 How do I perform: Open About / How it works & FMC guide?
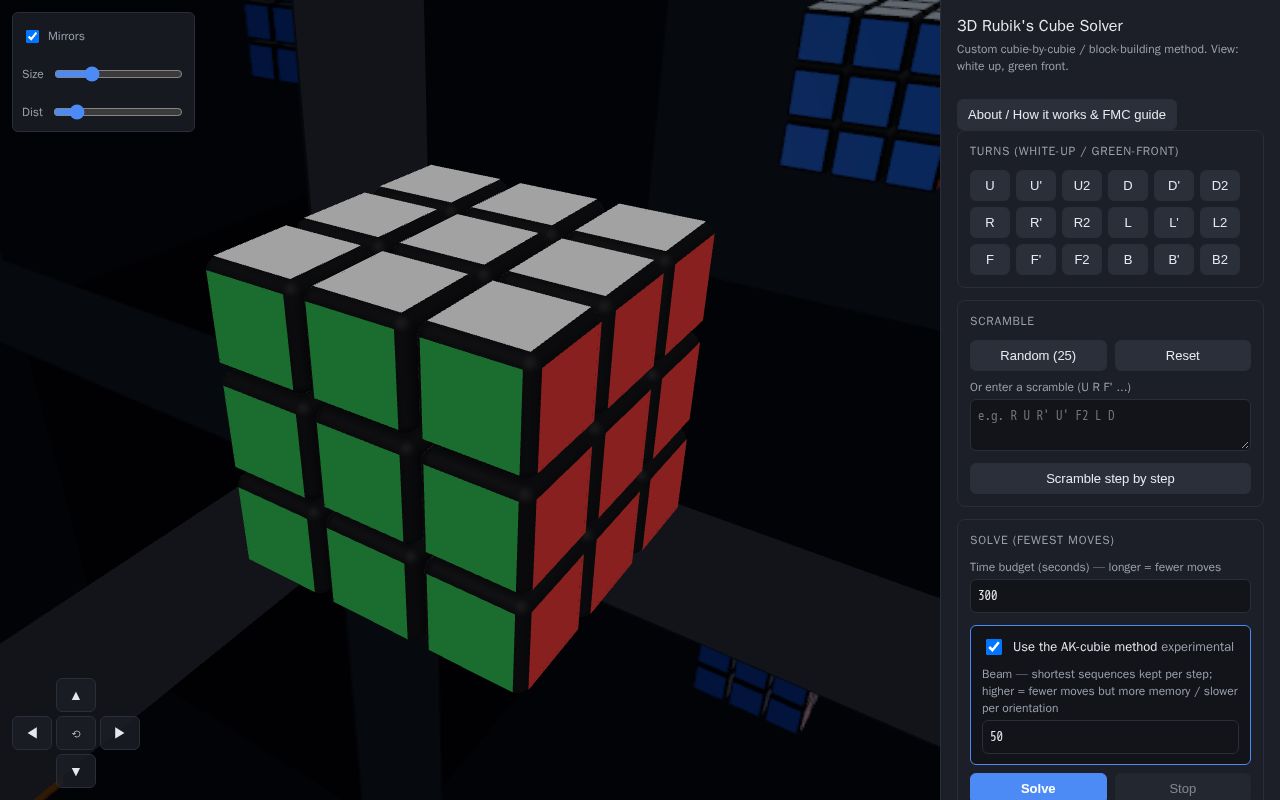pos(1067,114)
